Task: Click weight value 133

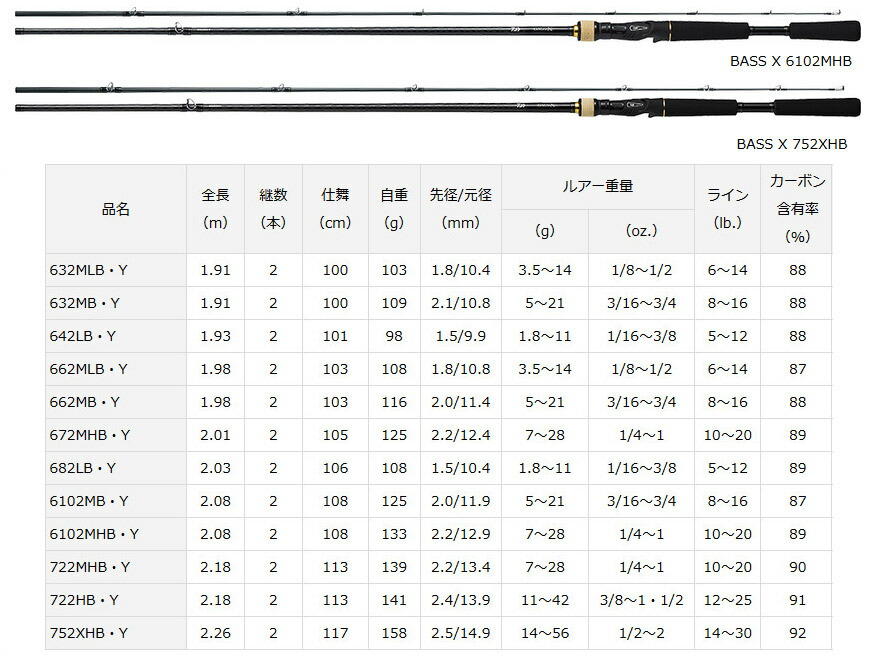Action: point(394,534)
